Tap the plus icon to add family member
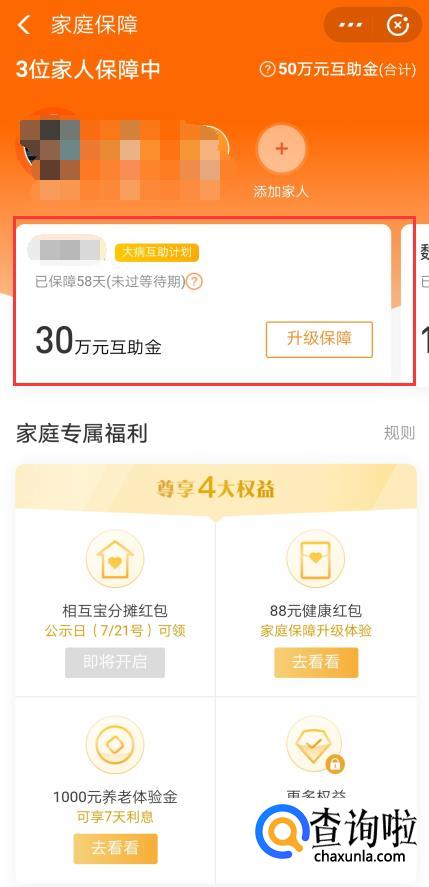Image resolution: width=429 pixels, height=887 pixels. click(x=281, y=149)
